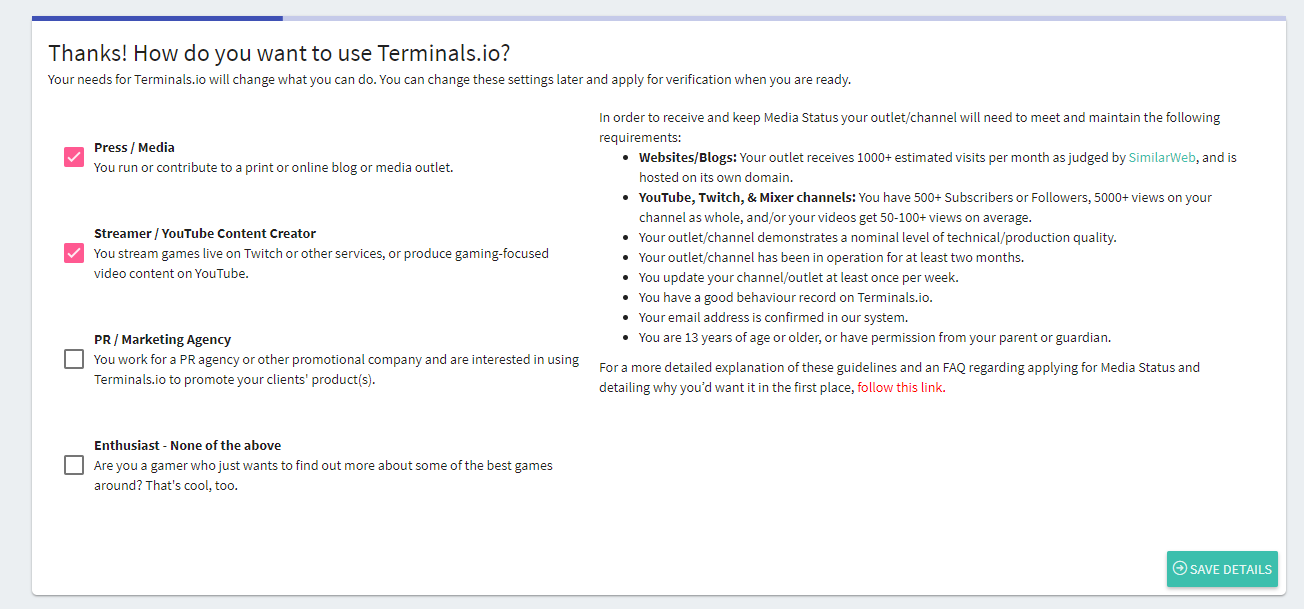Click the checked pink Press / Media checkmark
This screenshot has height=609, width=1304.
coord(72,157)
